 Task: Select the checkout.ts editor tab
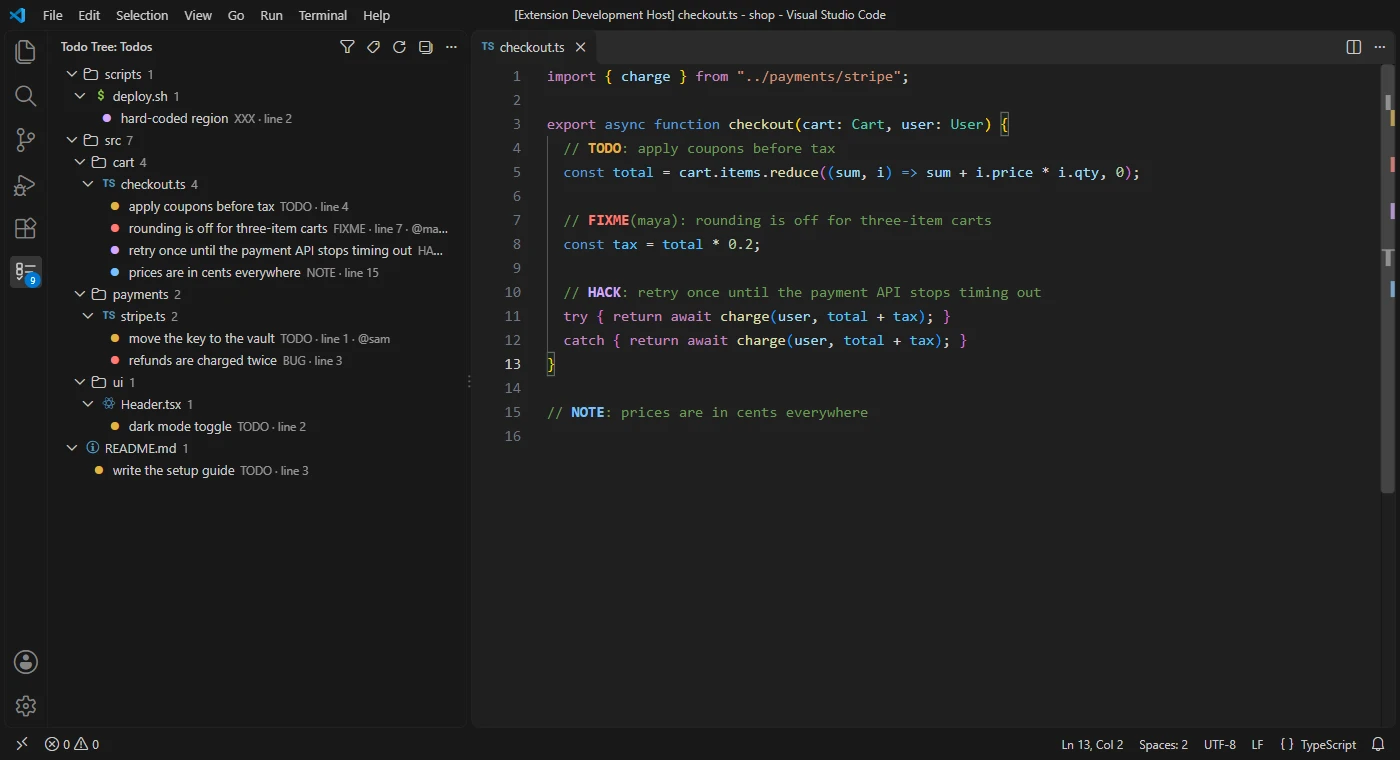534,47
